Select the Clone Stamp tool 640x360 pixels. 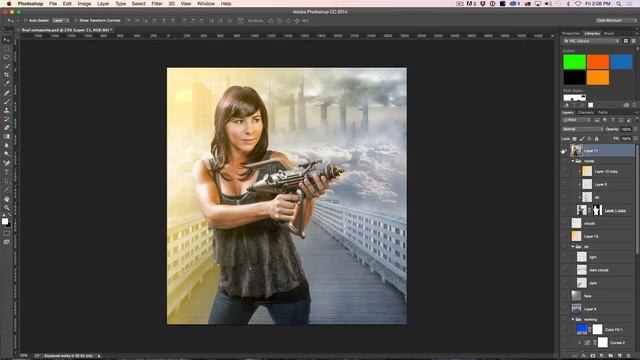click(x=7, y=110)
